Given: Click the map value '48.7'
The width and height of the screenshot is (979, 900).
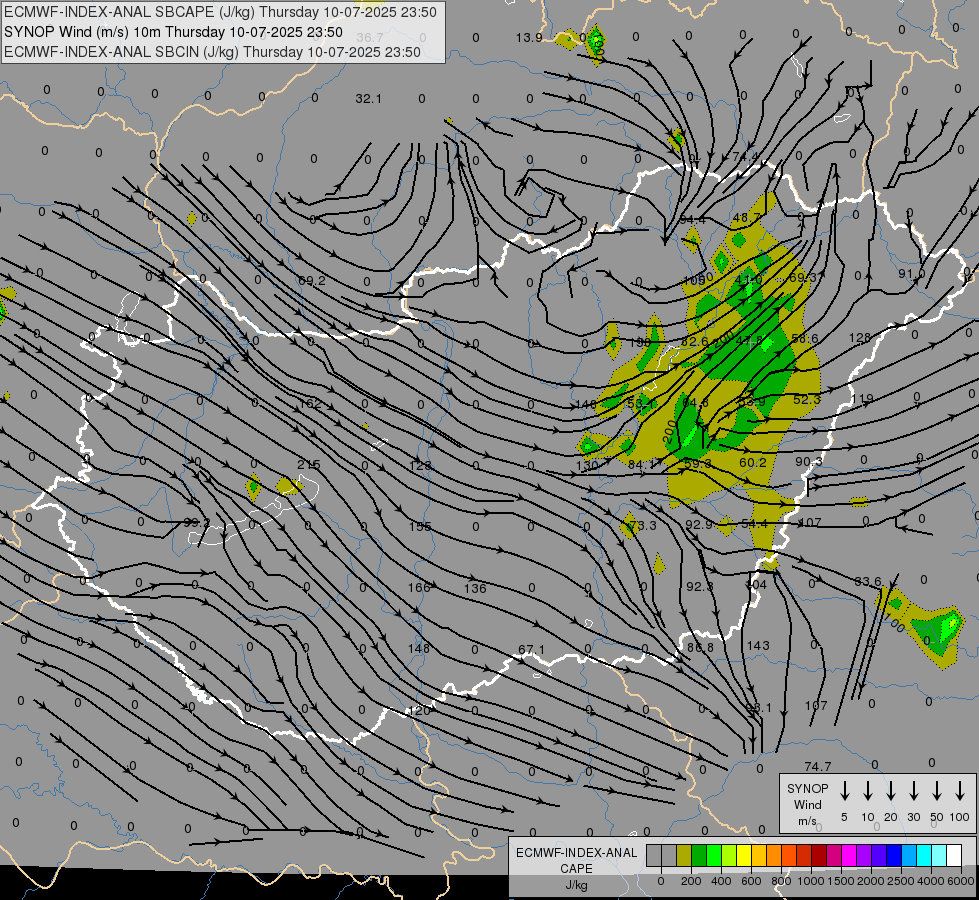Looking at the screenshot, I should click(x=747, y=218).
